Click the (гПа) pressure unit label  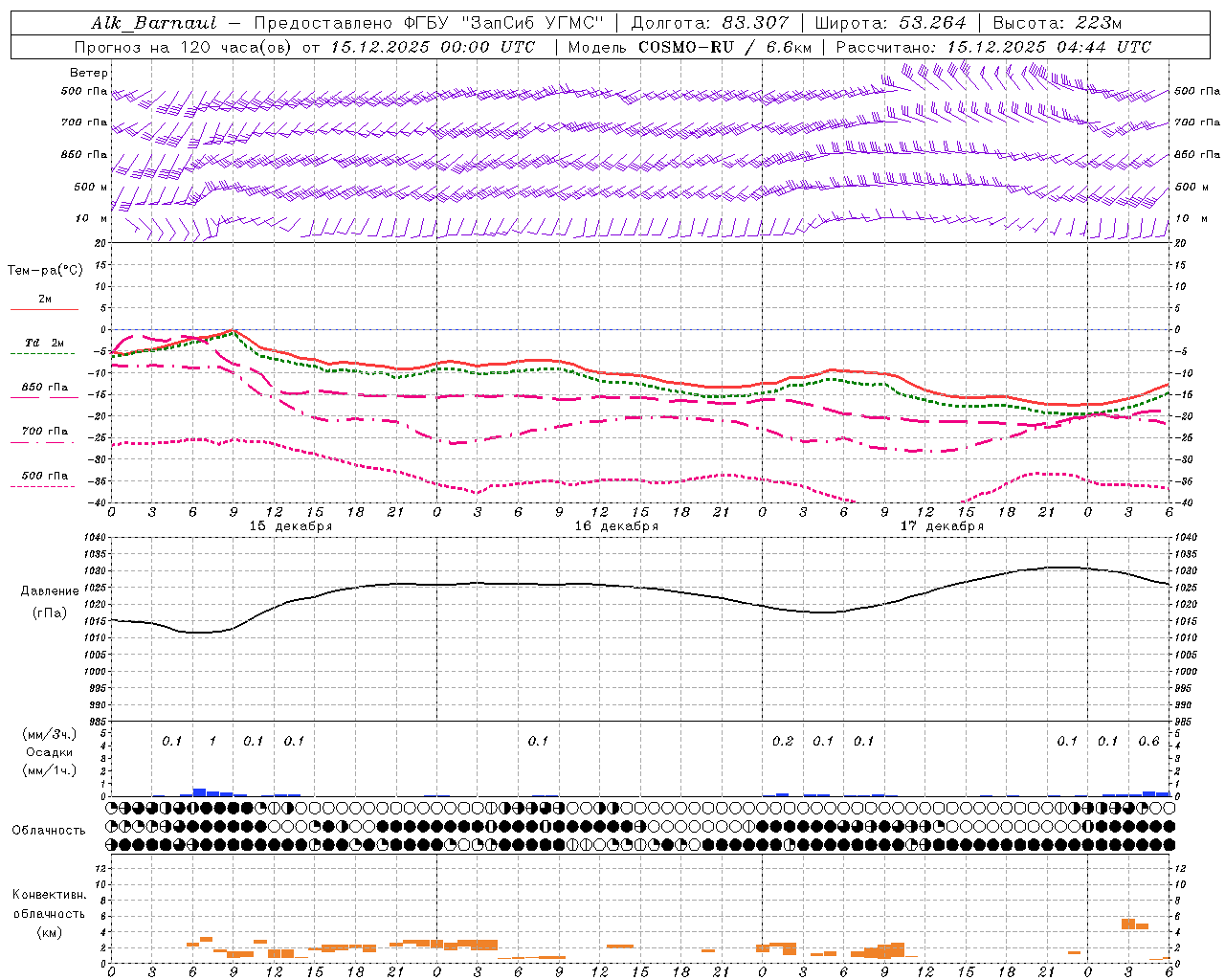50,613
